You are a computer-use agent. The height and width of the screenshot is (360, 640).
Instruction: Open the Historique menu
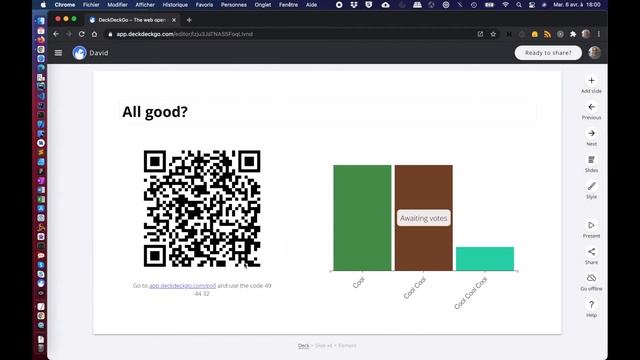(175, 5)
